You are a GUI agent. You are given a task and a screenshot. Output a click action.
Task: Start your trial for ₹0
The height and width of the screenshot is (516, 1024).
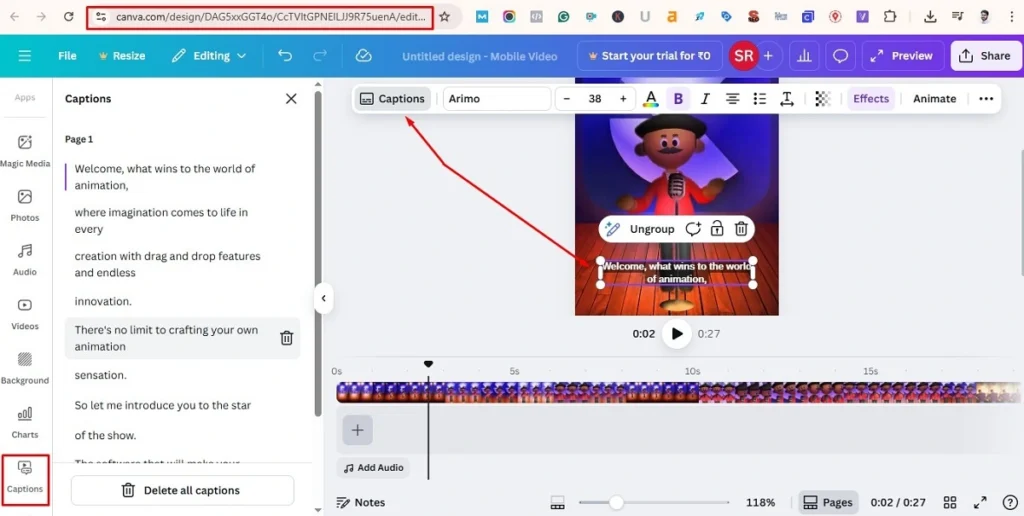tap(649, 56)
